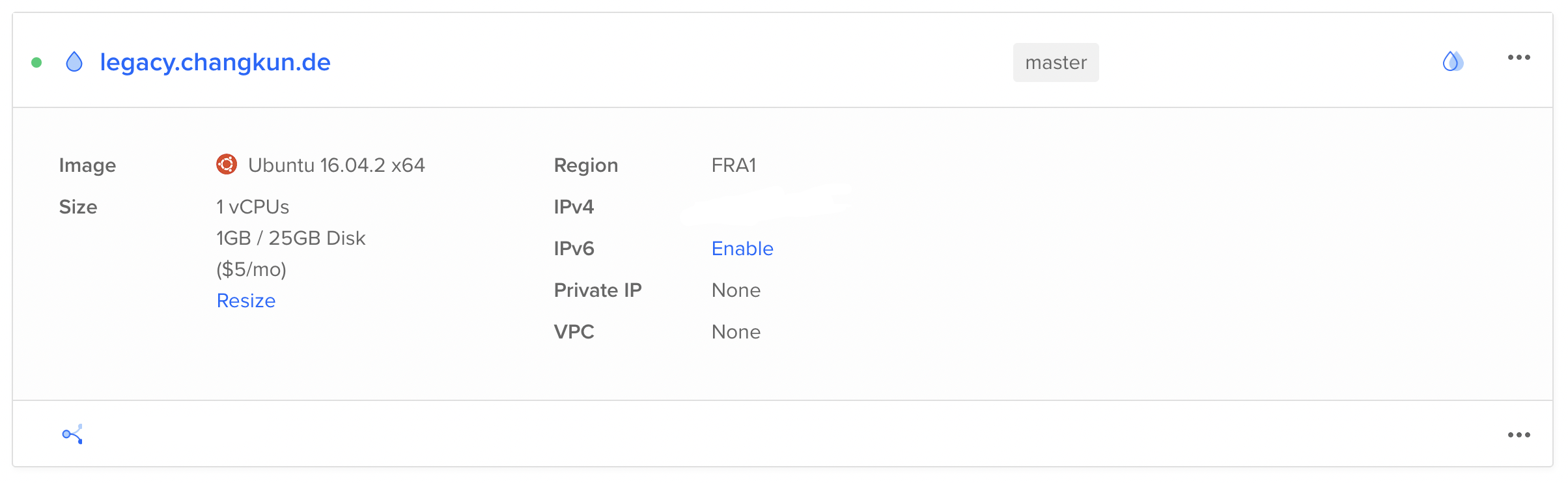This screenshot has width=1568, height=483.
Task: Click the FRA1 region value
Action: [x=734, y=165]
